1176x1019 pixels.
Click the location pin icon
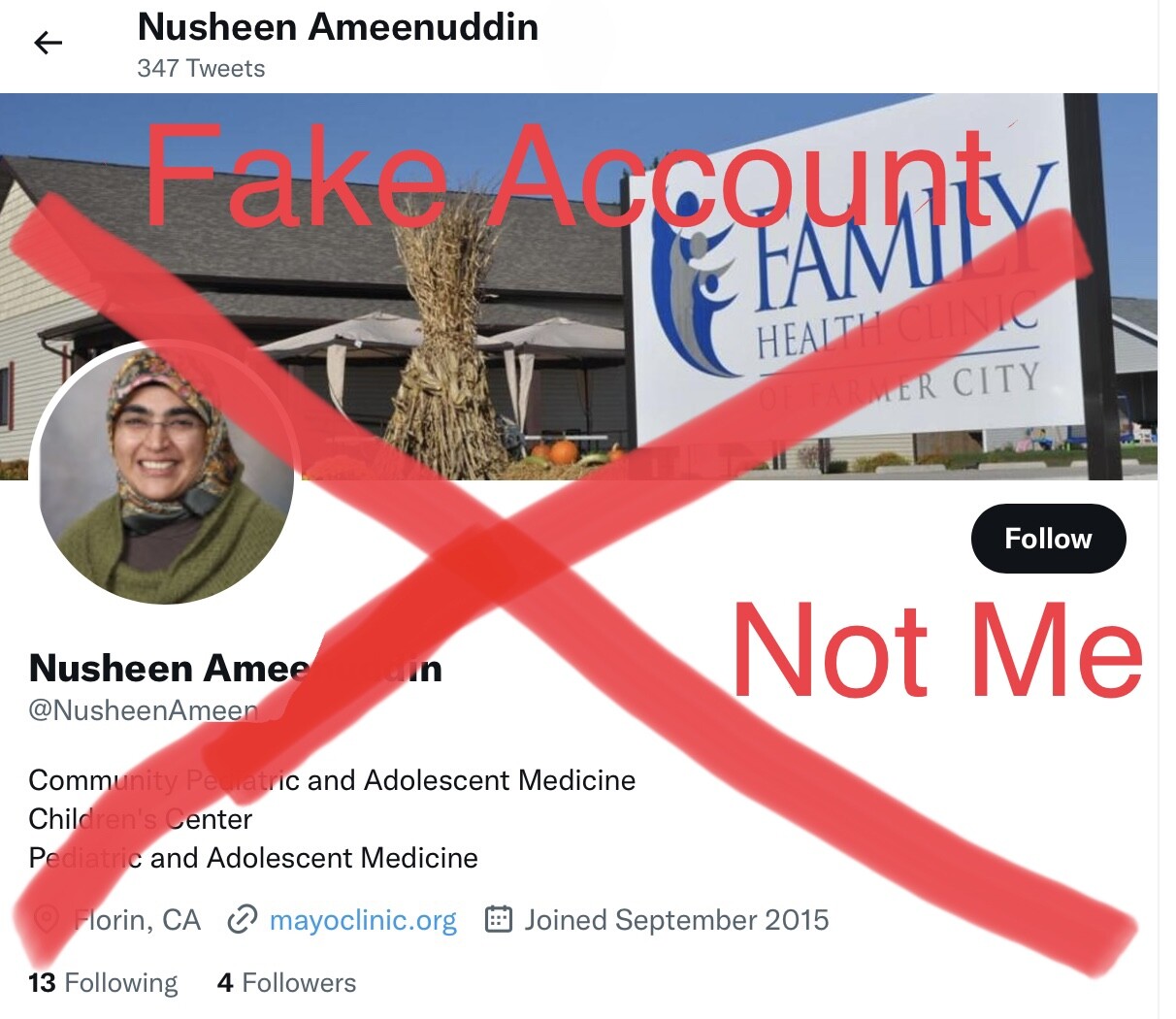(46, 919)
